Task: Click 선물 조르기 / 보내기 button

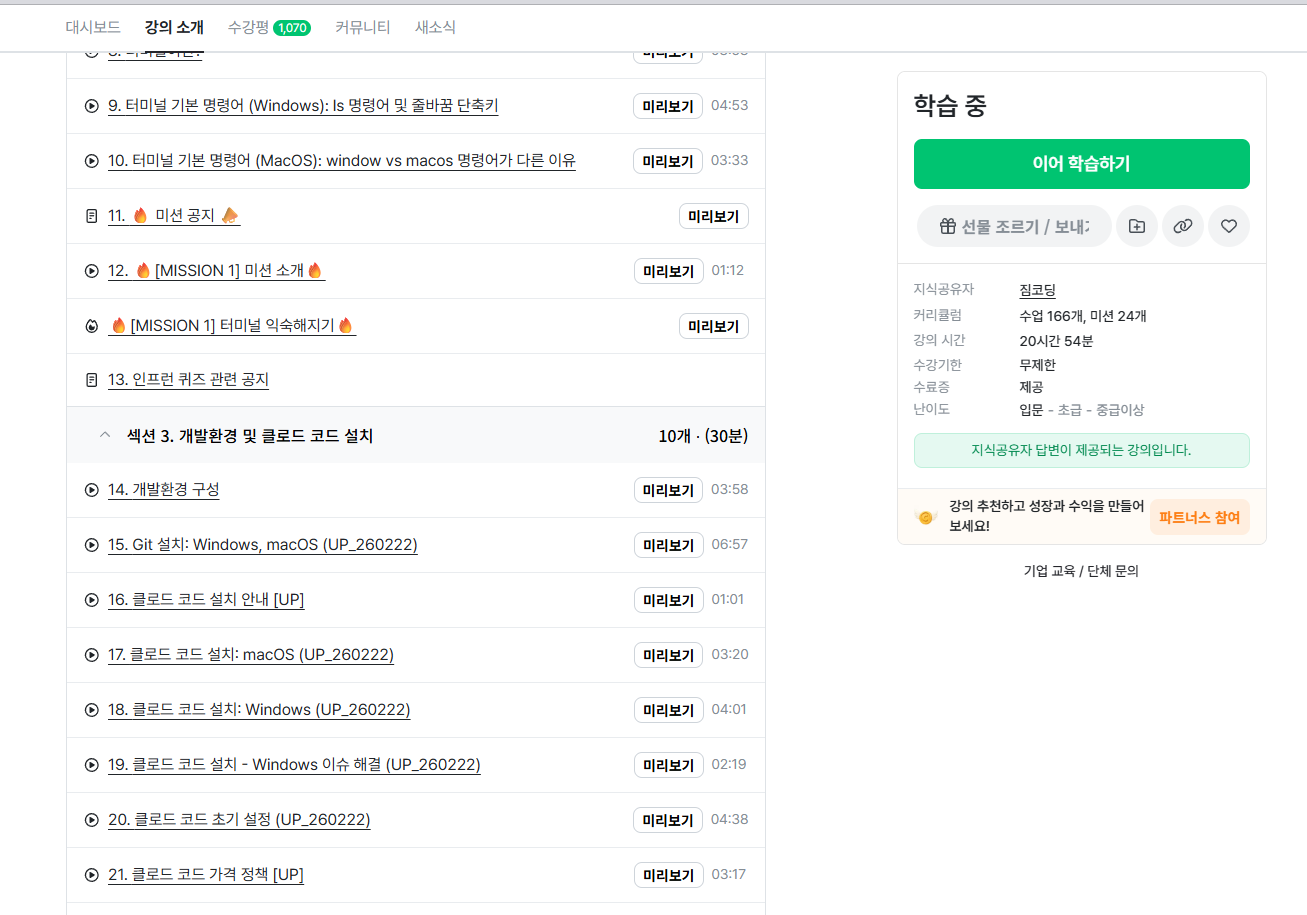Action: (1014, 226)
